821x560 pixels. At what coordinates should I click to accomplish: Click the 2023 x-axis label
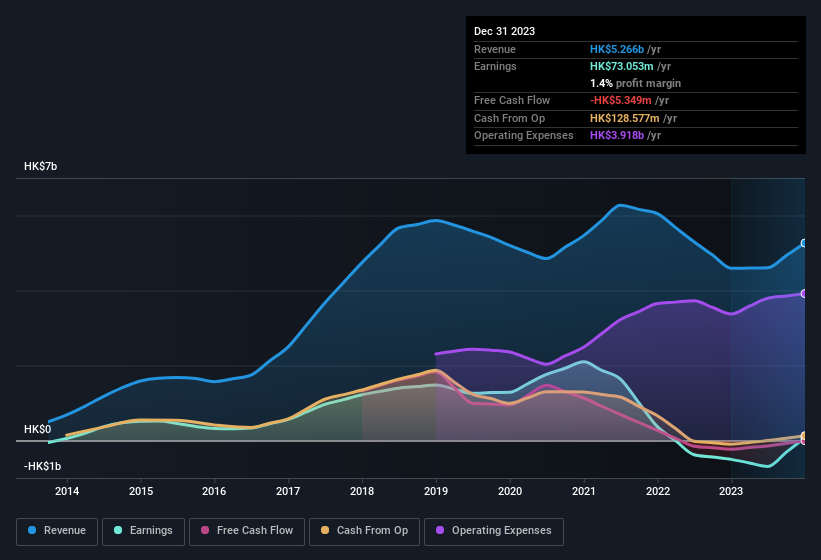pos(731,491)
